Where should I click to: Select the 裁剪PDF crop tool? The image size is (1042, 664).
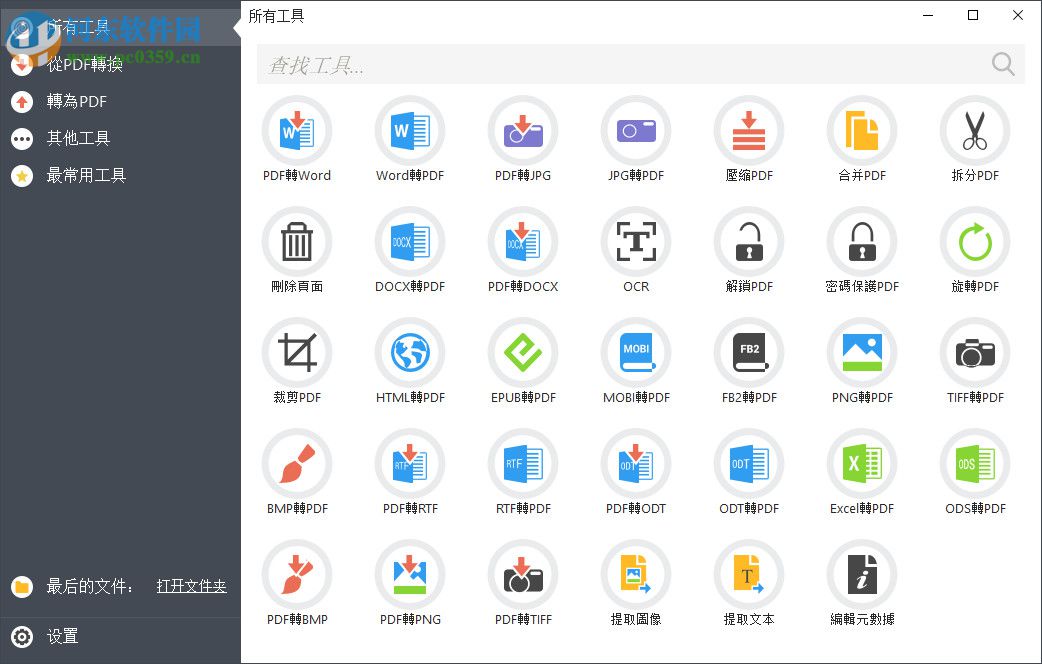[x=297, y=362]
